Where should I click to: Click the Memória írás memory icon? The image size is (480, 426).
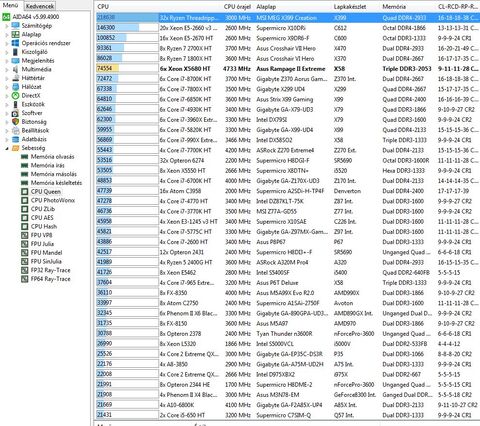(25, 165)
